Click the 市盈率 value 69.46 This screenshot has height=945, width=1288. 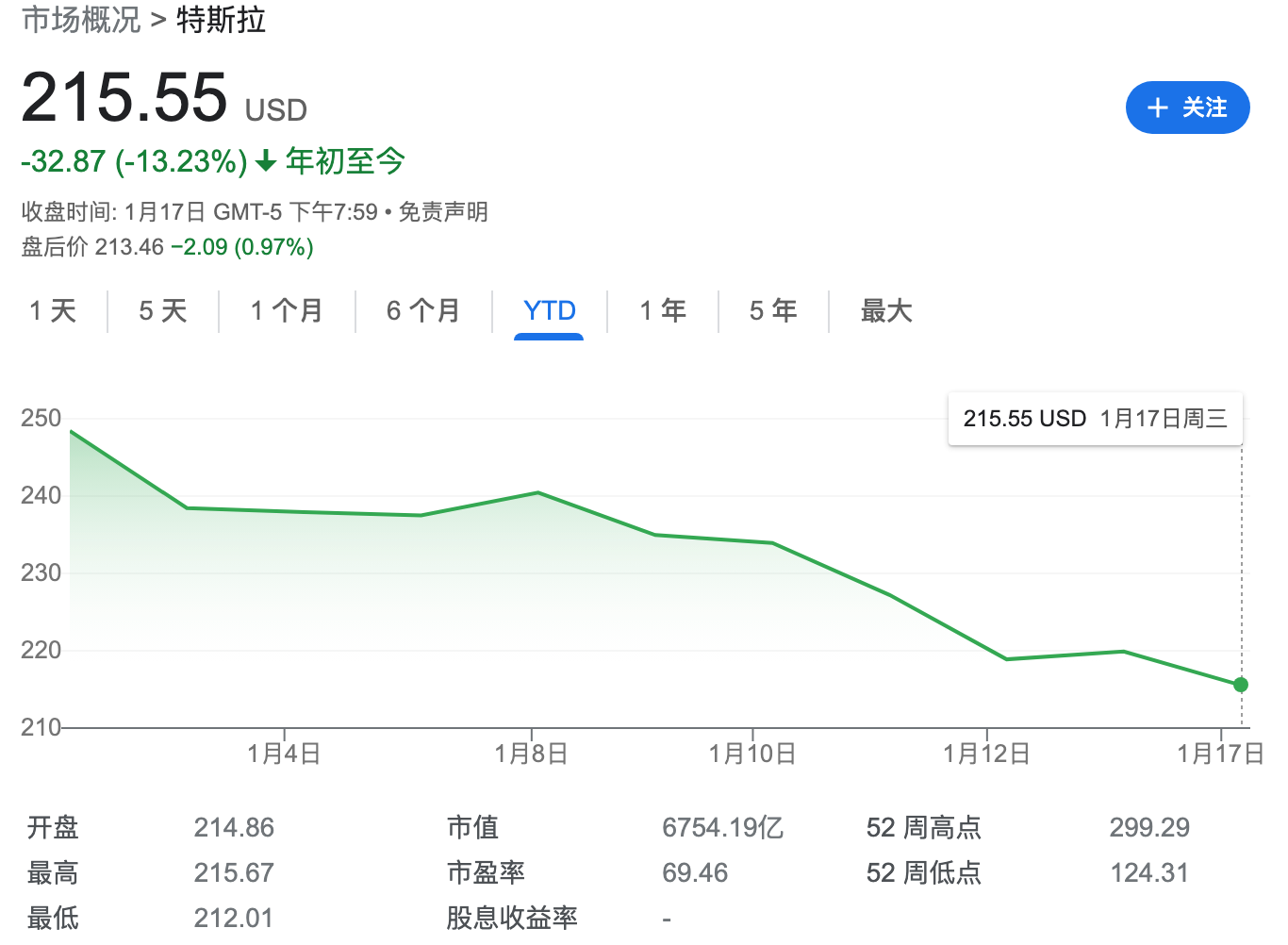pos(695,872)
